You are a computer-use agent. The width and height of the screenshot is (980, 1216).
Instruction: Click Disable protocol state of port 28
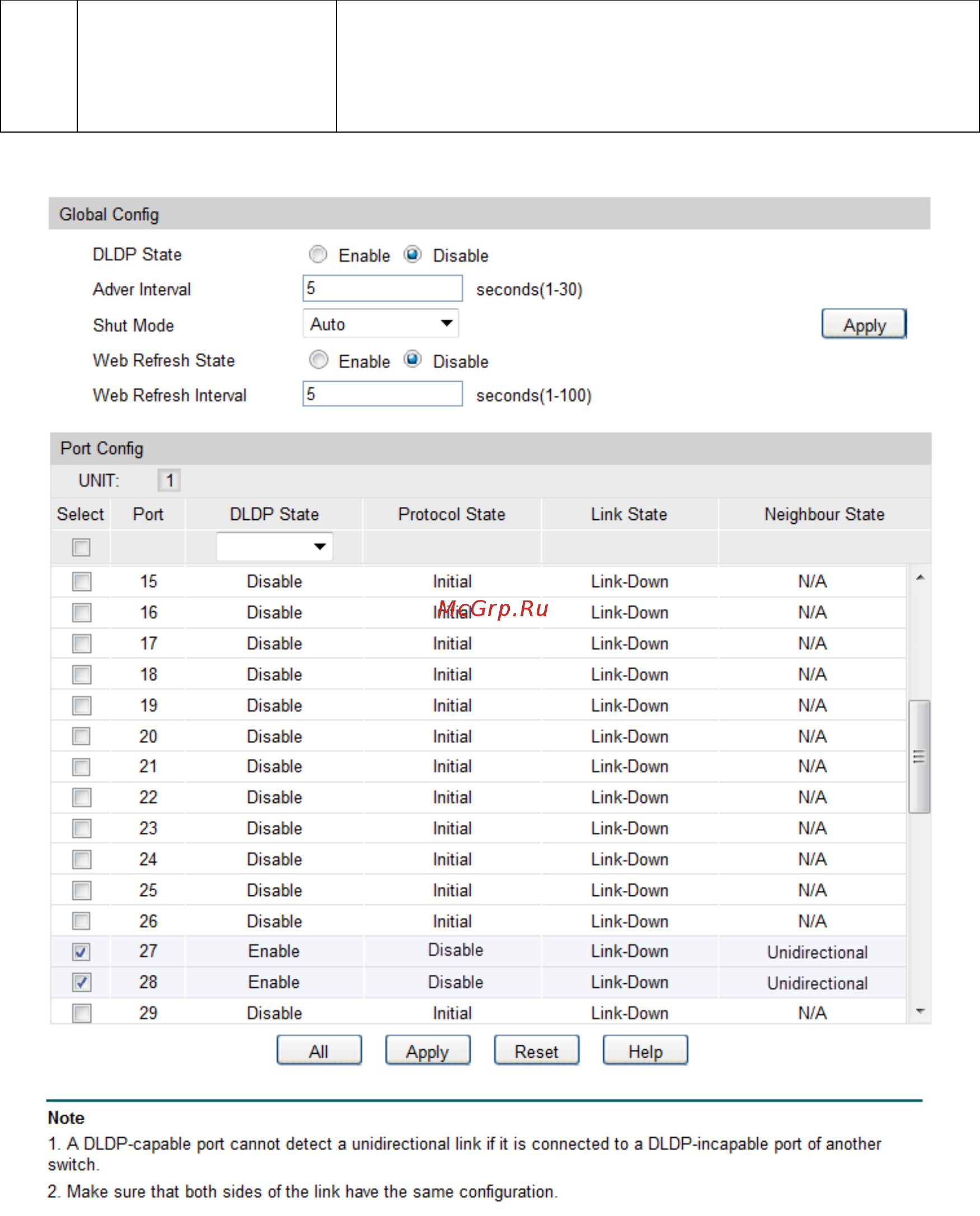(456, 983)
